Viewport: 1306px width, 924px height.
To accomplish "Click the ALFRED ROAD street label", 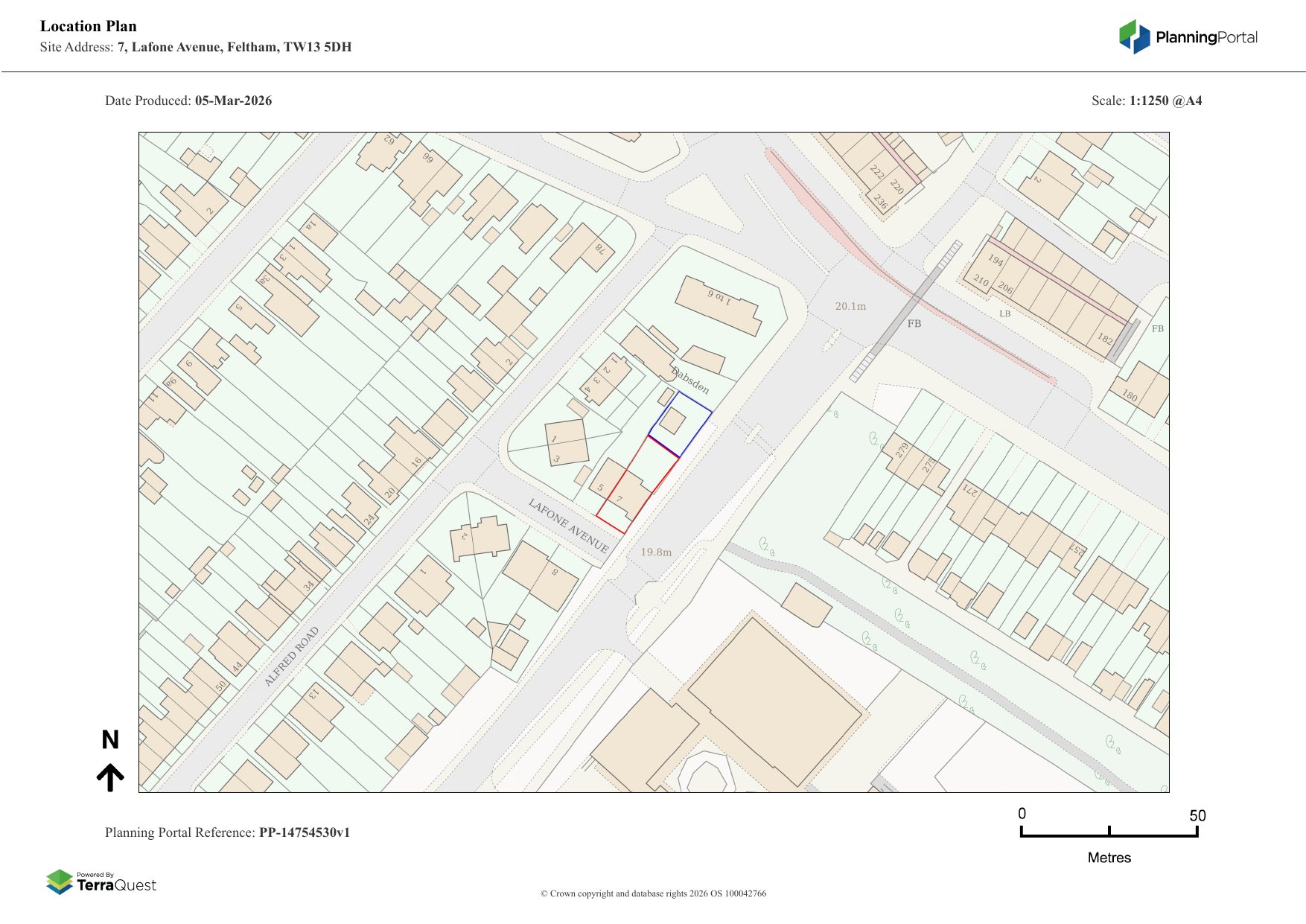I will click(x=291, y=656).
